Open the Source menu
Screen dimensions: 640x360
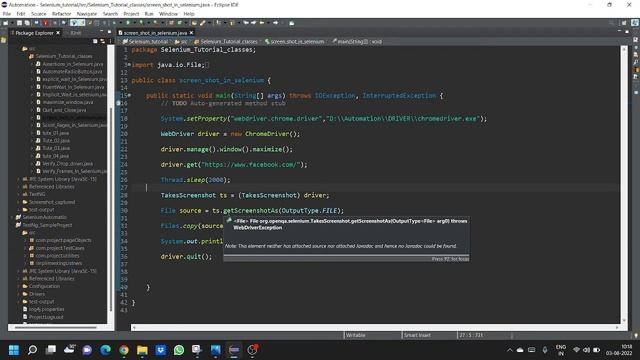pyautogui.click(x=39, y=14)
